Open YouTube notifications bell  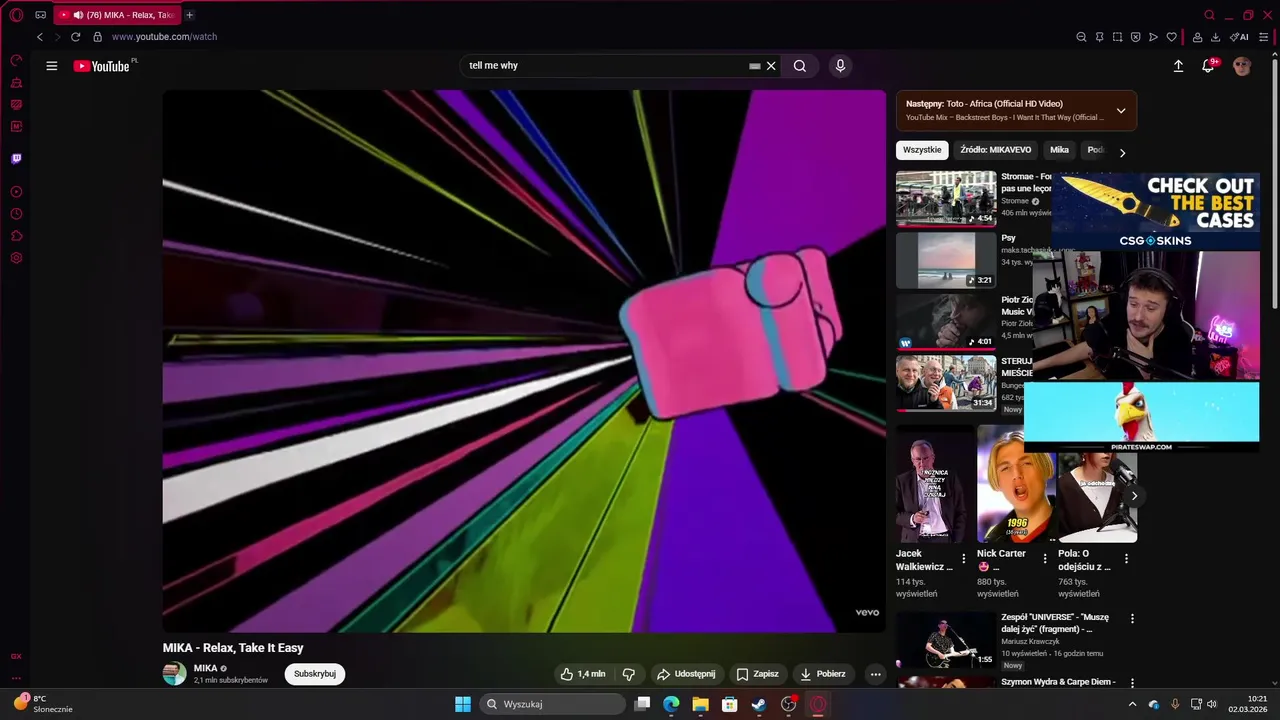click(1208, 66)
